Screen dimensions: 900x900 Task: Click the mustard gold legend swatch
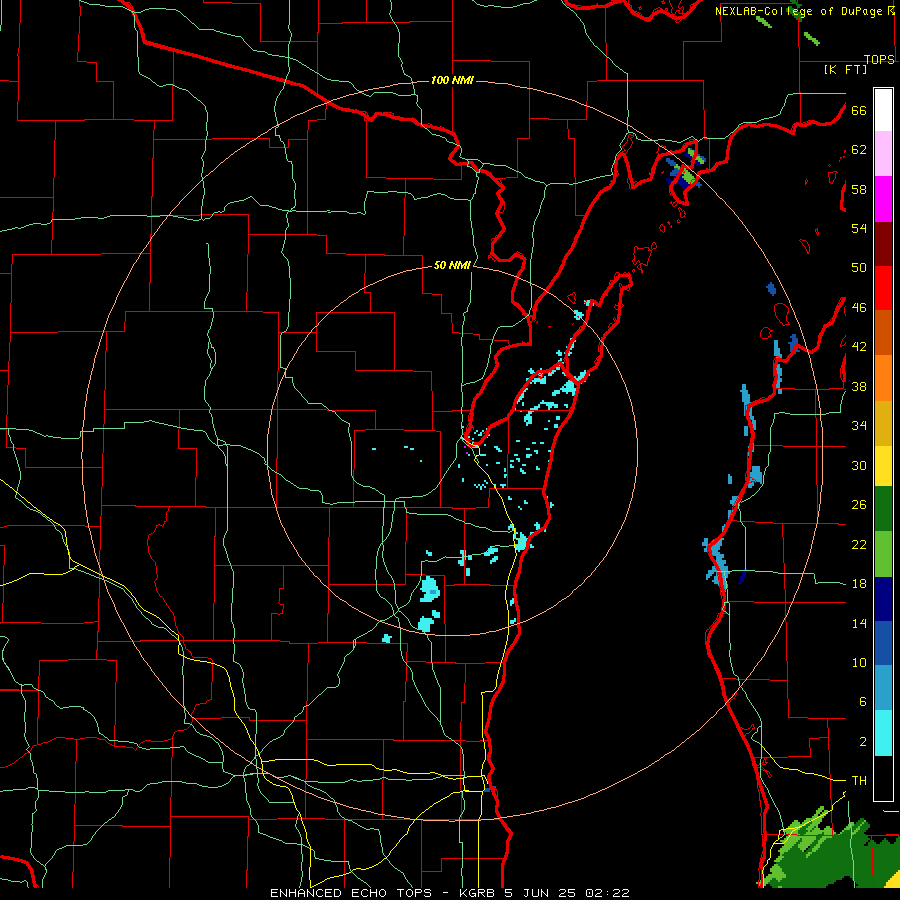[x=883, y=423]
